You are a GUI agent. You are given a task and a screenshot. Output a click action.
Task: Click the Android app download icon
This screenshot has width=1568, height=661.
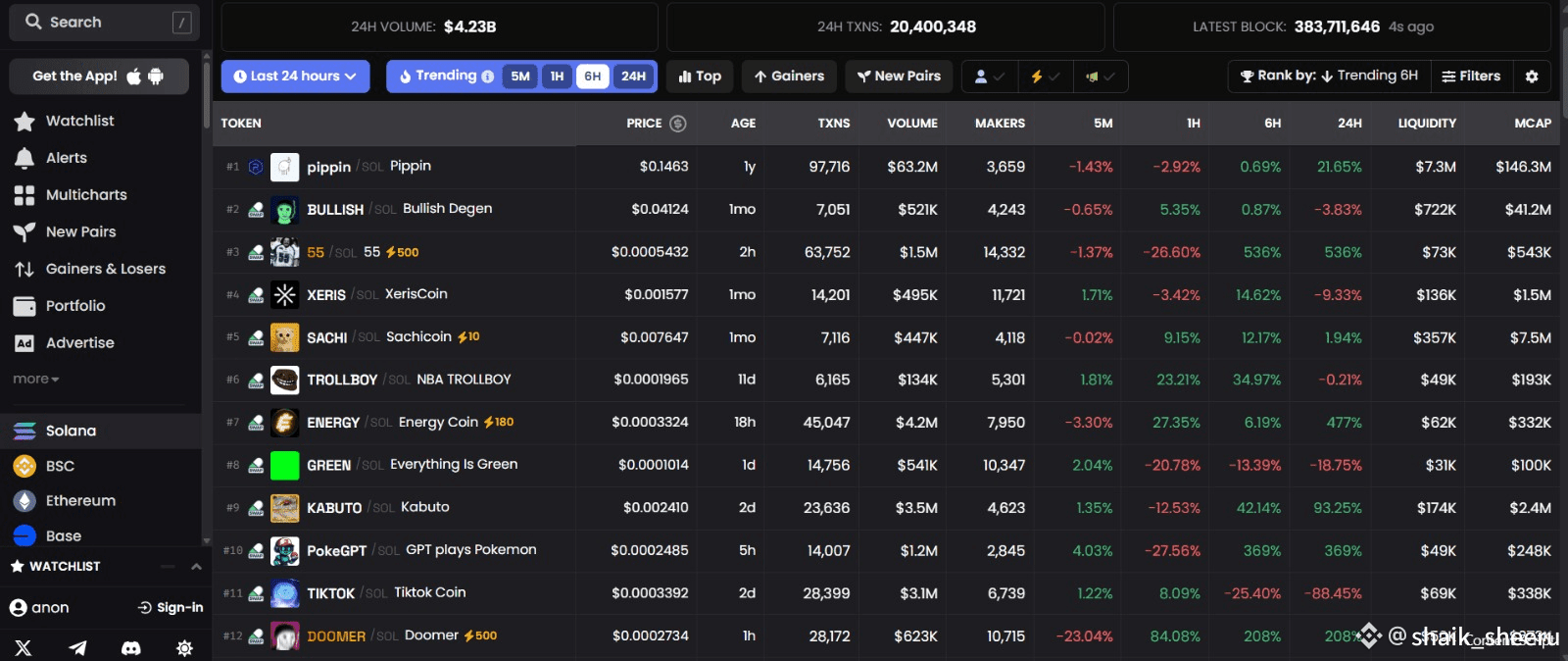pos(156,76)
